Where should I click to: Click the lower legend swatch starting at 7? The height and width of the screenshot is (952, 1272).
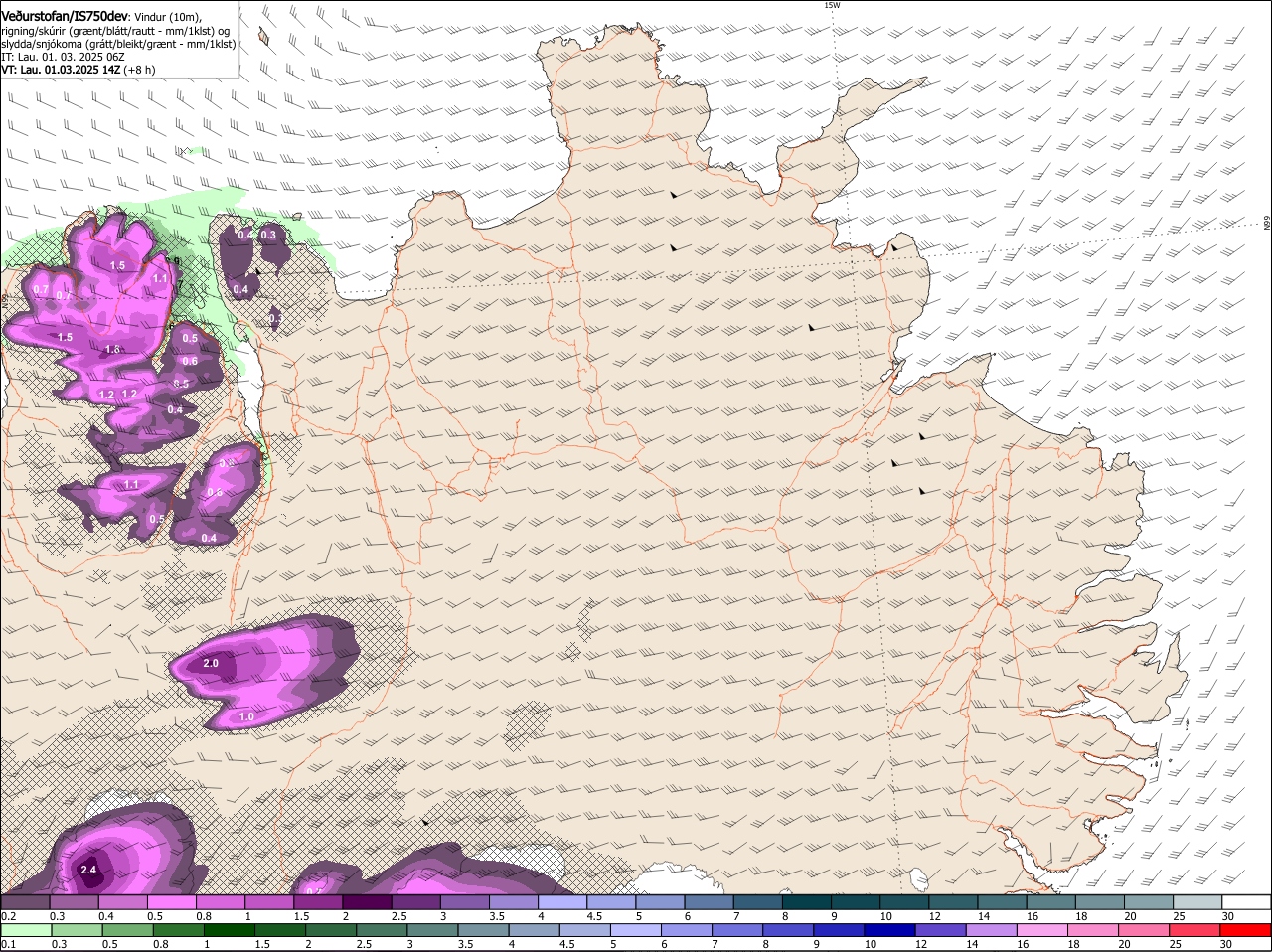[x=736, y=931]
